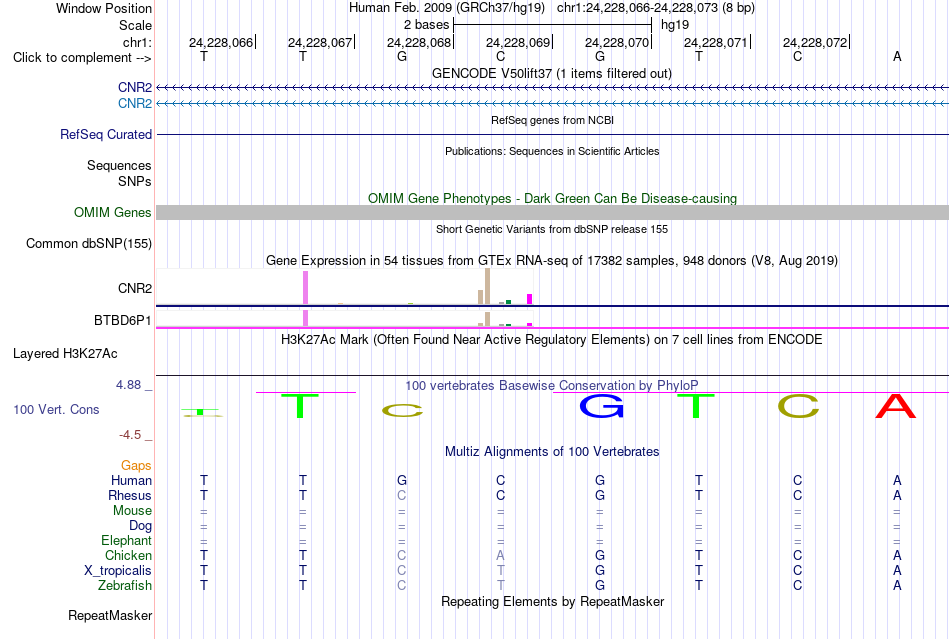The width and height of the screenshot is (950, 639).
Task: Click the PhyloP -4.5 lower scale value
Action: [x=130, y=434]
